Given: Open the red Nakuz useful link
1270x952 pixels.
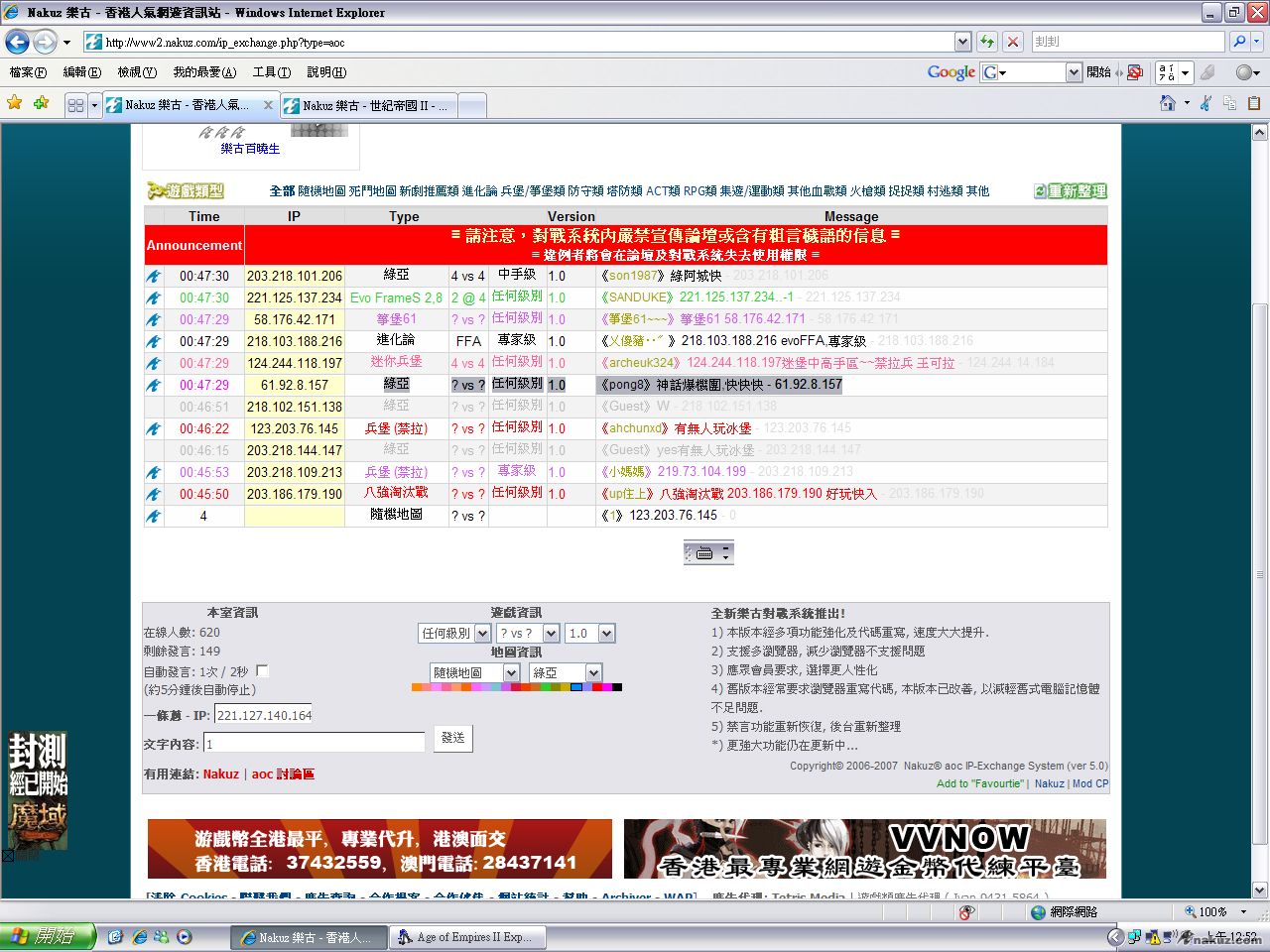Looking at the screenshot, I should pyautogui.click(x=221, y=774).
